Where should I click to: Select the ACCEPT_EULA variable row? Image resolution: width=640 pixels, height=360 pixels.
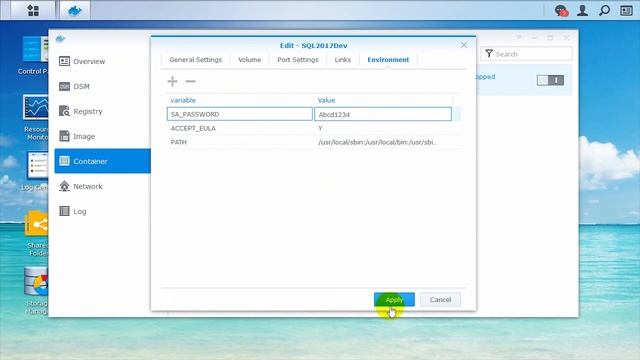(313, 128)
